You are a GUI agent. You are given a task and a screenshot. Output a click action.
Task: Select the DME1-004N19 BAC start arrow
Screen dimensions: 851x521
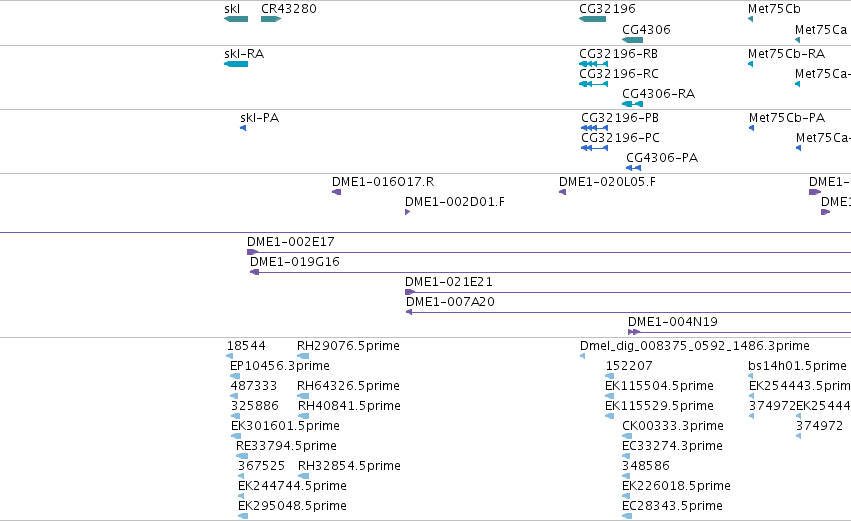pos(634,332)
